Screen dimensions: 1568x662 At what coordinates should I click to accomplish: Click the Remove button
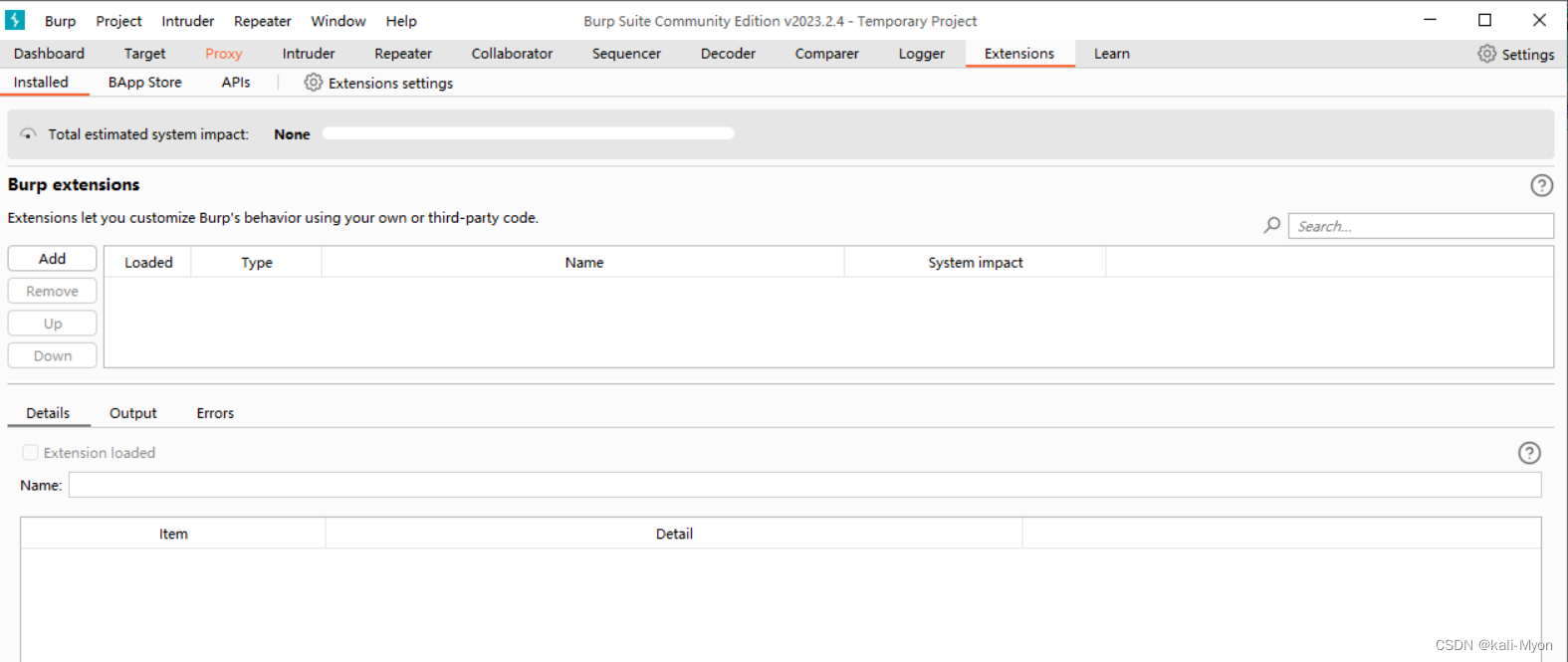[x=52, y=291]
